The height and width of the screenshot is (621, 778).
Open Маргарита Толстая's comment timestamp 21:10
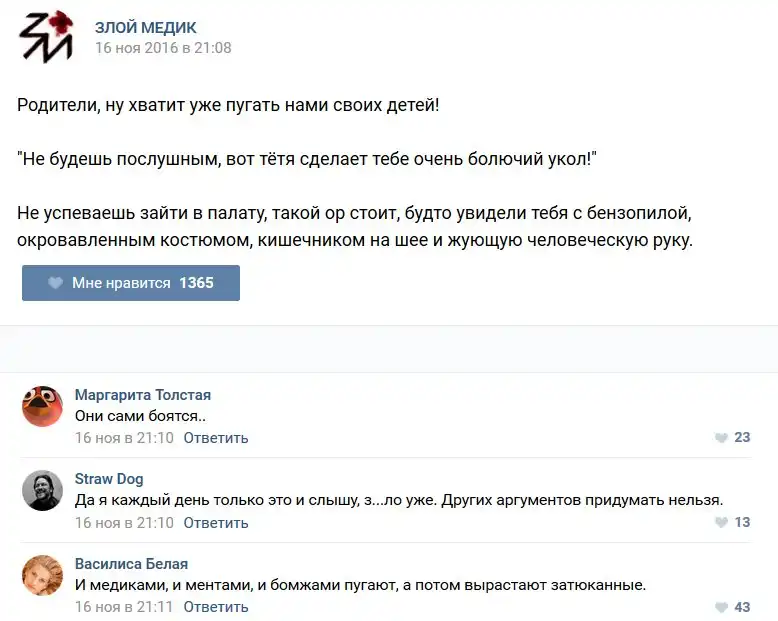tap(124, 438)
